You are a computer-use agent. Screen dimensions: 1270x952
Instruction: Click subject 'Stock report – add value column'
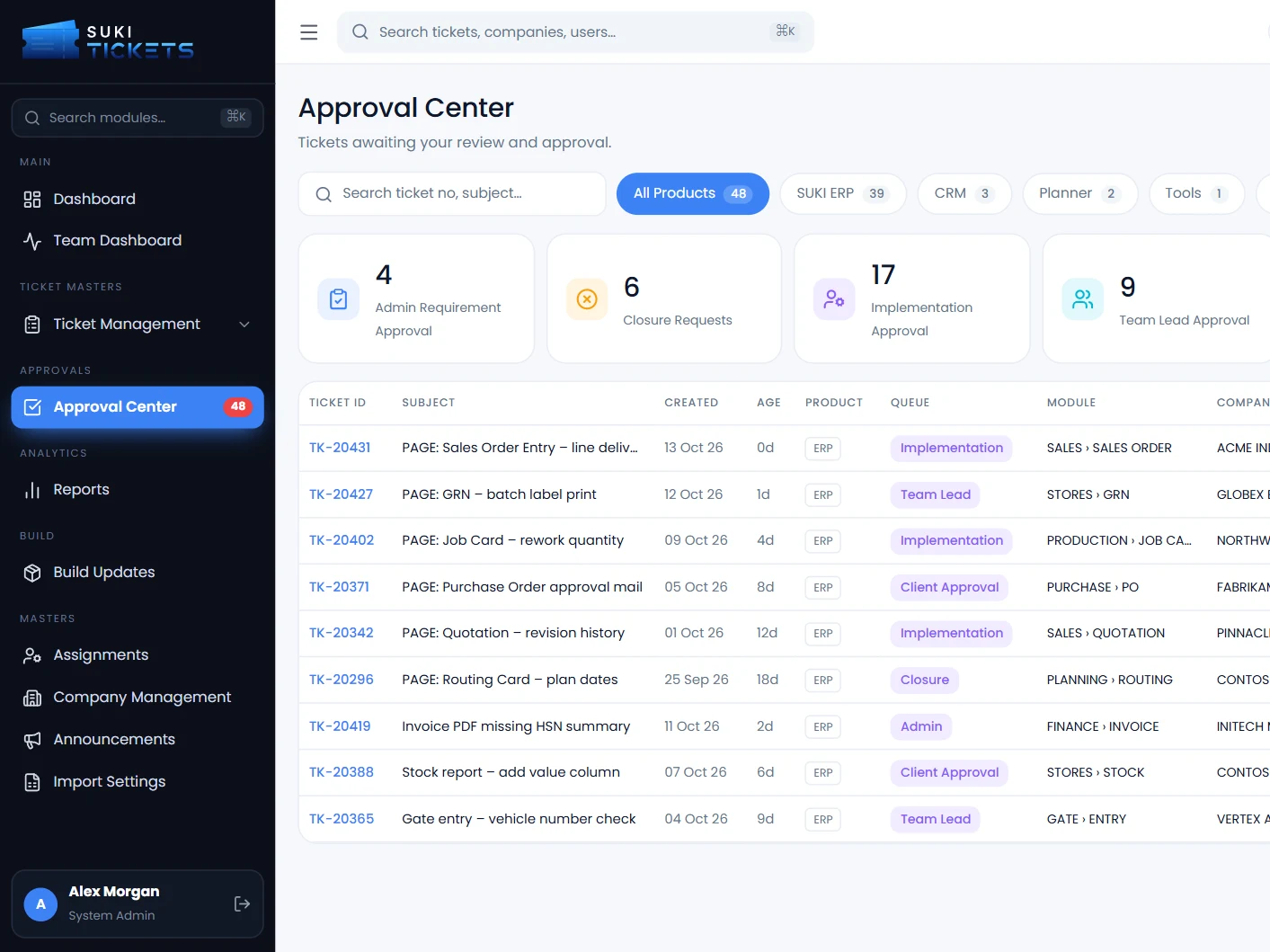(x=511, y=772)
